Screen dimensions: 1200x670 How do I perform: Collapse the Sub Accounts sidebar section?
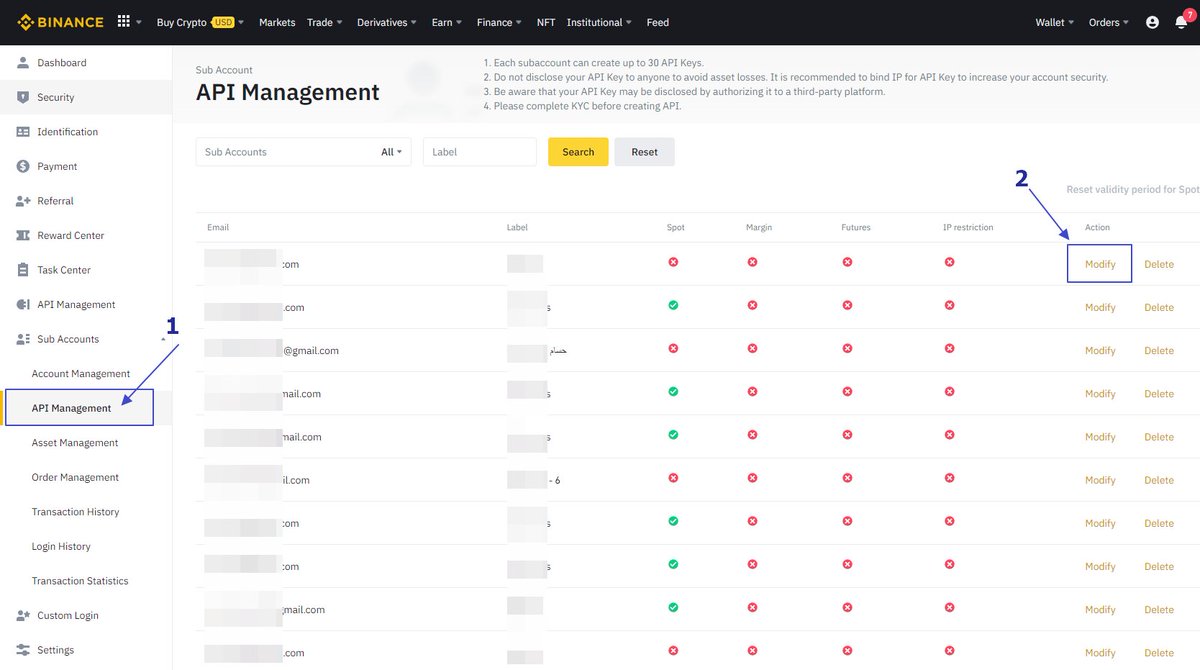pyautogui.click(x=163, y=339)
